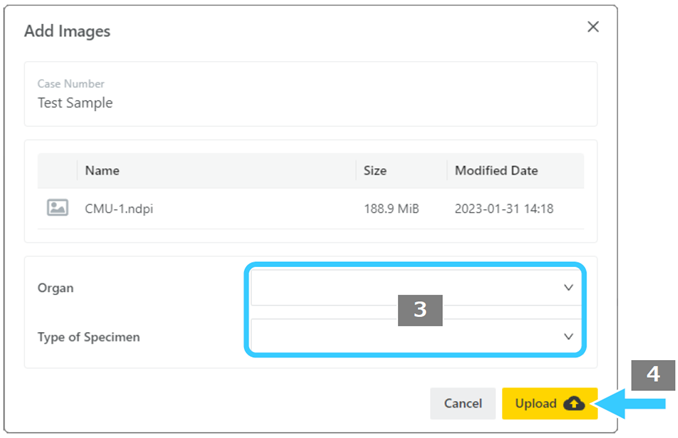Select the CMU-1.ndpi file name
The width and height of the screenshot is (678, 438).
tap(119, 209)
